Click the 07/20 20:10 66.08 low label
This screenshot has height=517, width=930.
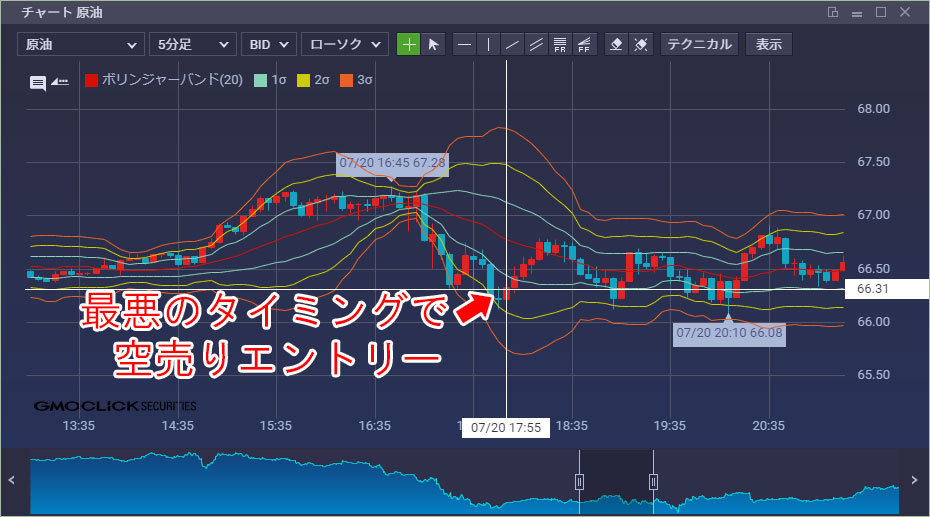[729, 333]
